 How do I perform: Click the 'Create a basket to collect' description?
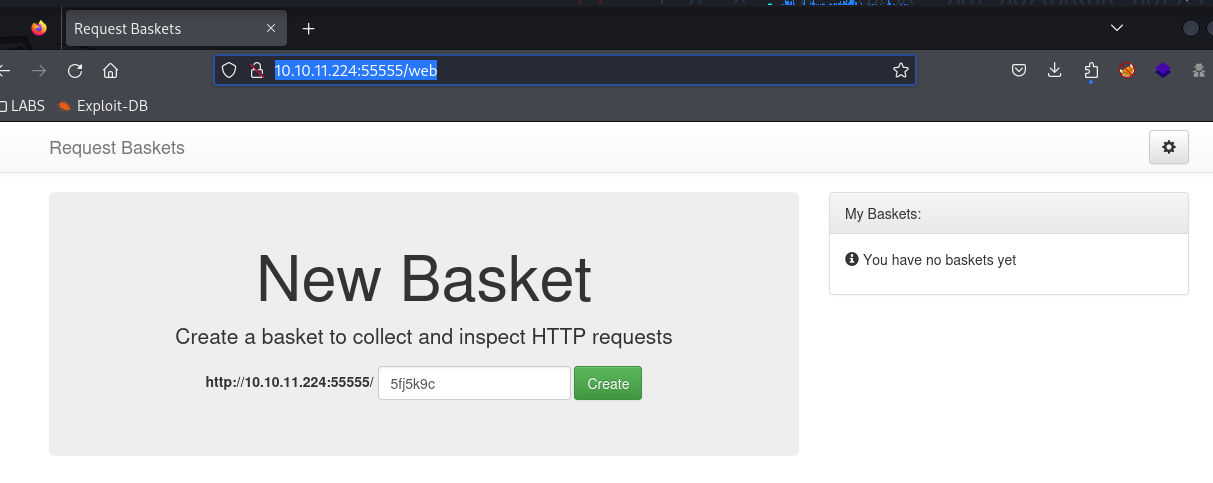[x=424, y=337]
